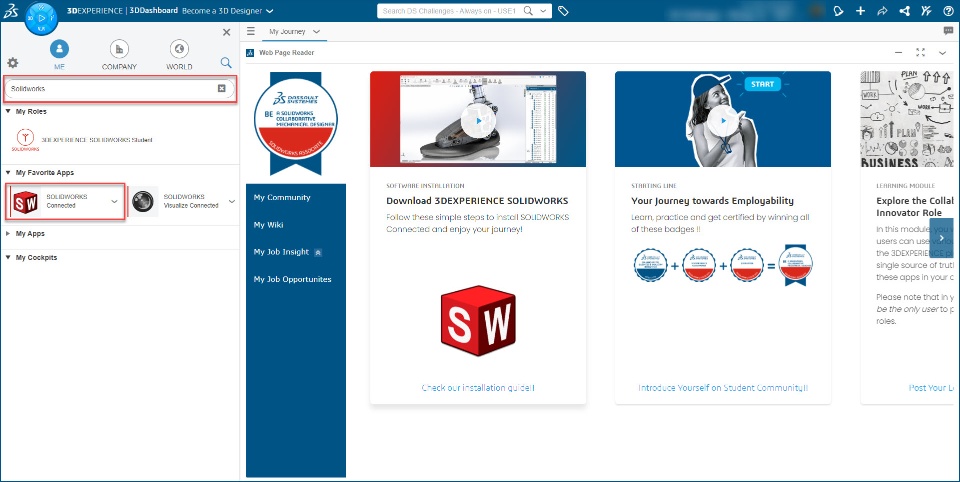Click the business plan sketch thumbnail

tap(907, 119)
